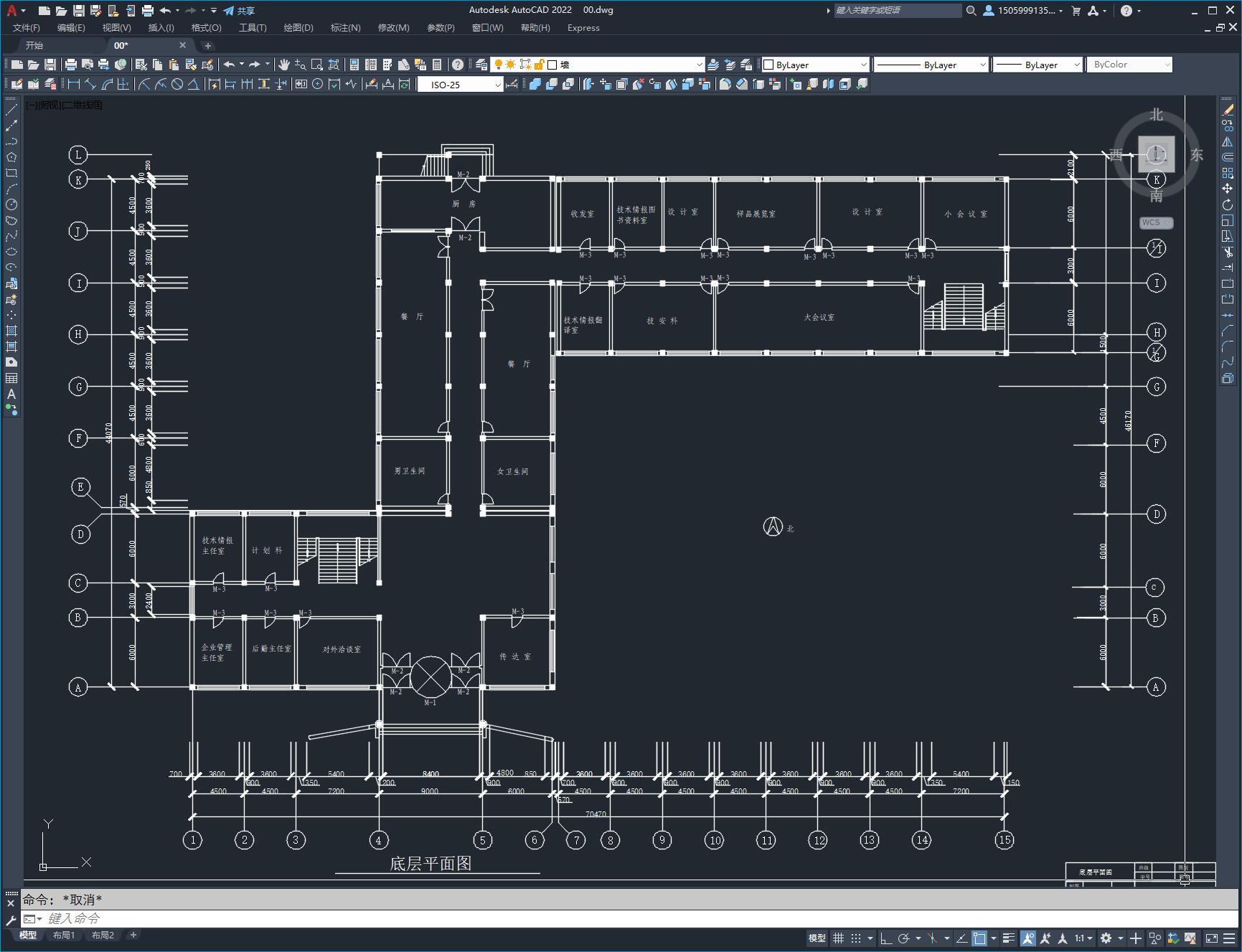Viewport: 1242px width, 952px height.
Task: Select the Circle draw tool
Action: pyautogui.click(x=11, y=204)
